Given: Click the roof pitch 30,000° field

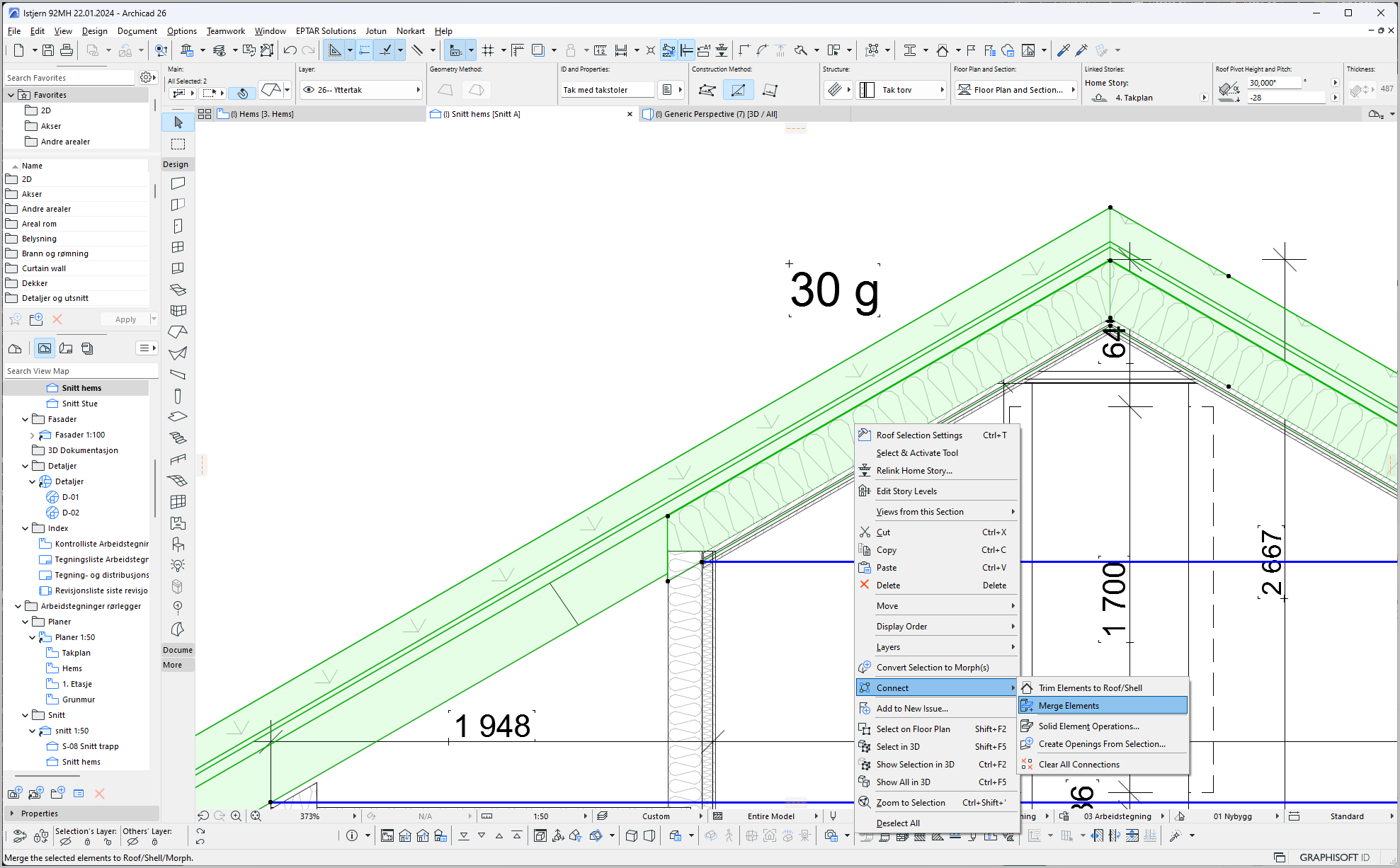Looking at the screenshot, I should point(1273,83).
